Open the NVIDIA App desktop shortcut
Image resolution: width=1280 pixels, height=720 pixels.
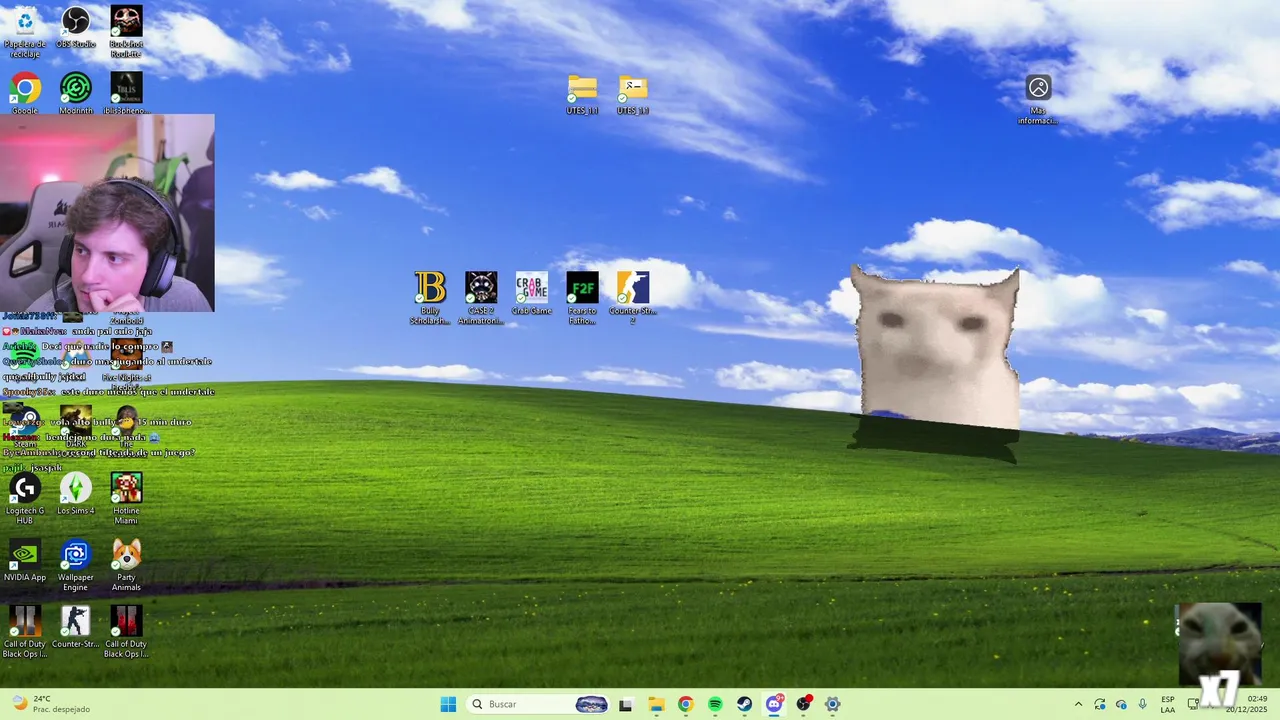pyautogui.click(x=25, y=560)
